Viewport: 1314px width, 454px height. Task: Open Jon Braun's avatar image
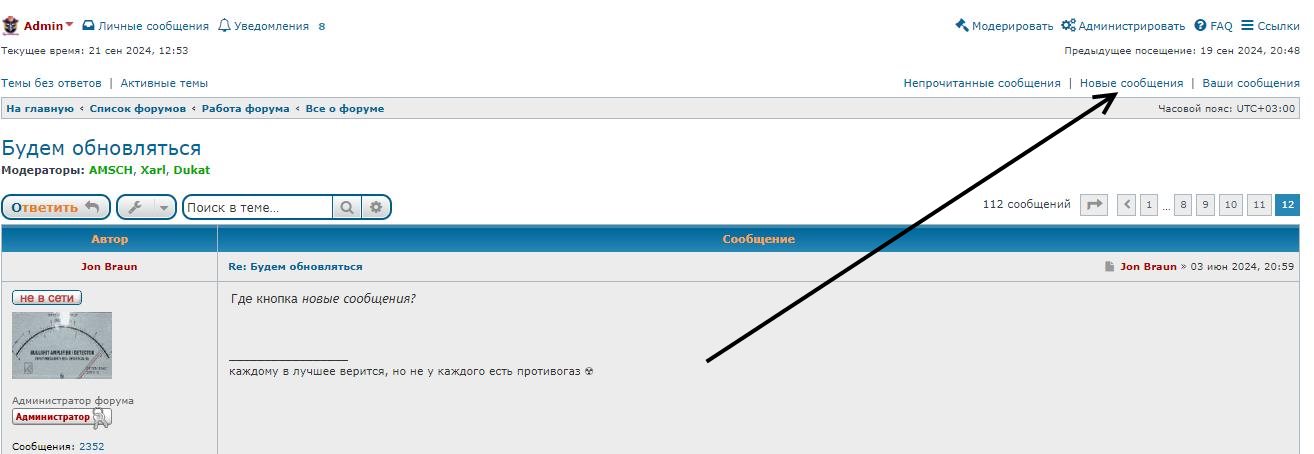click(x=62, y=345)
